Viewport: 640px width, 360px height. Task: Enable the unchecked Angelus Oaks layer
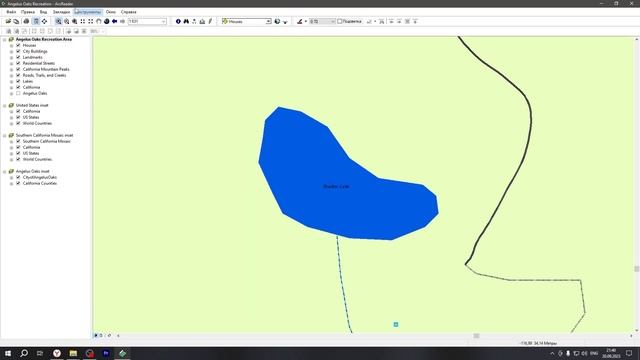tap(18, 93)
